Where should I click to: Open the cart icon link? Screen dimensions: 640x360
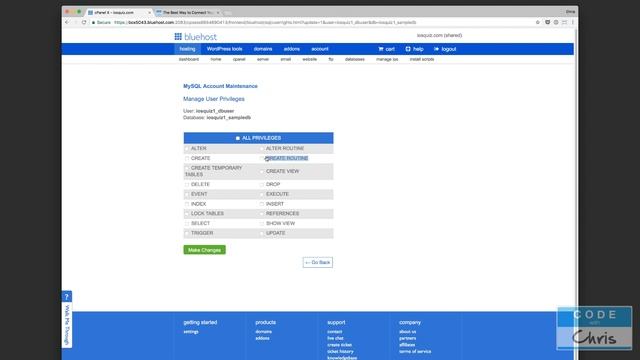[386, 49]
